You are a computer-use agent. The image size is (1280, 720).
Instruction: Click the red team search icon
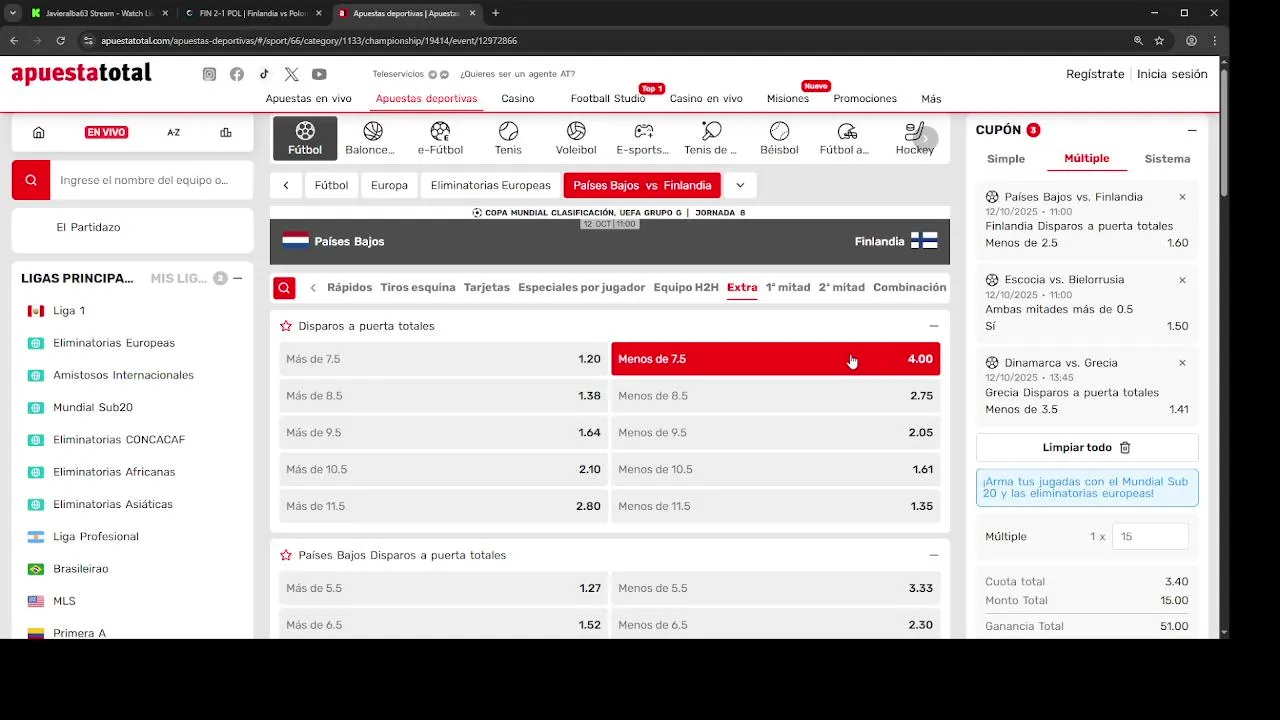click(31, 180)
